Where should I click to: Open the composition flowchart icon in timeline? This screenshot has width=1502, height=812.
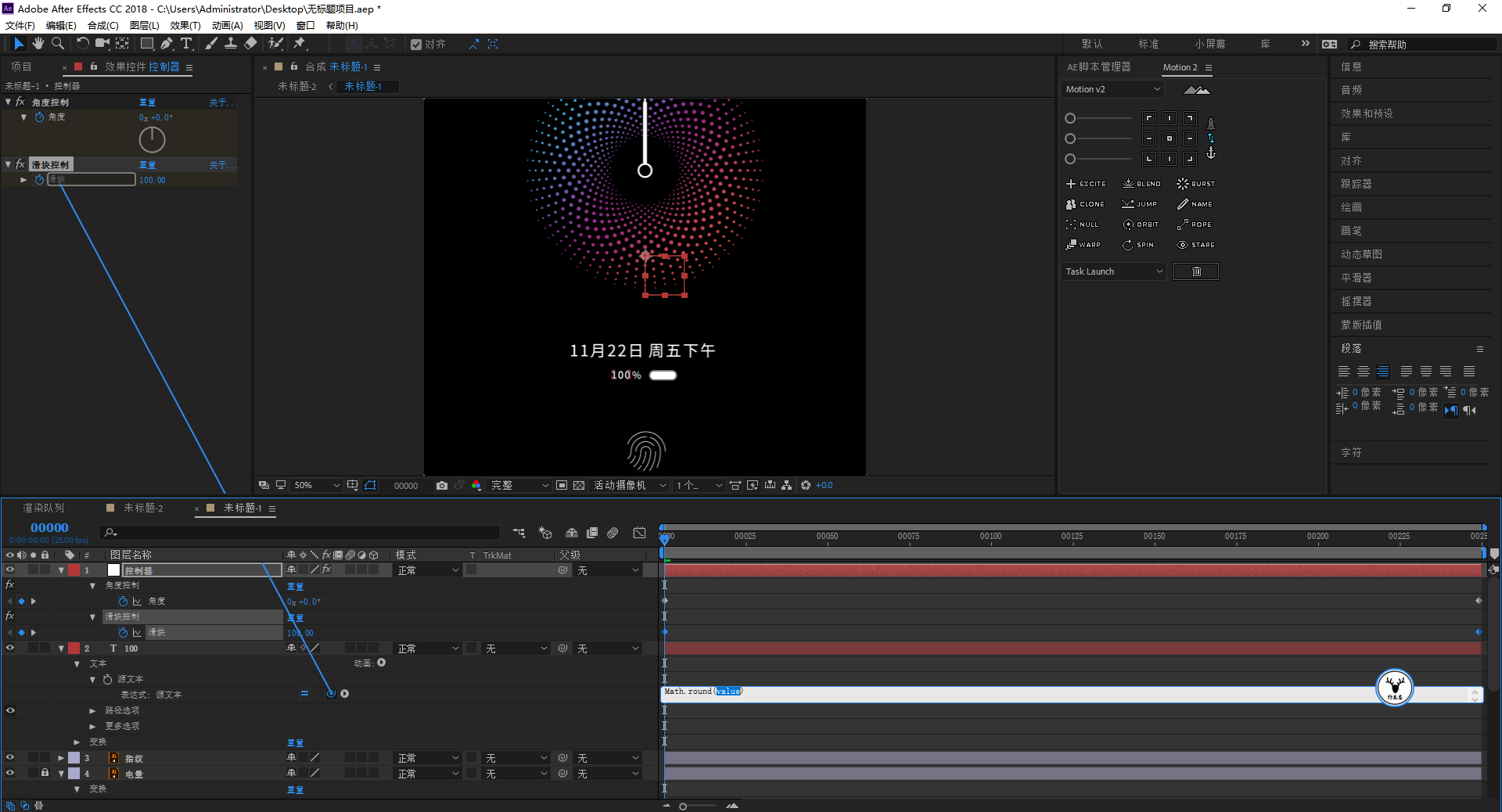coord(519,533)
